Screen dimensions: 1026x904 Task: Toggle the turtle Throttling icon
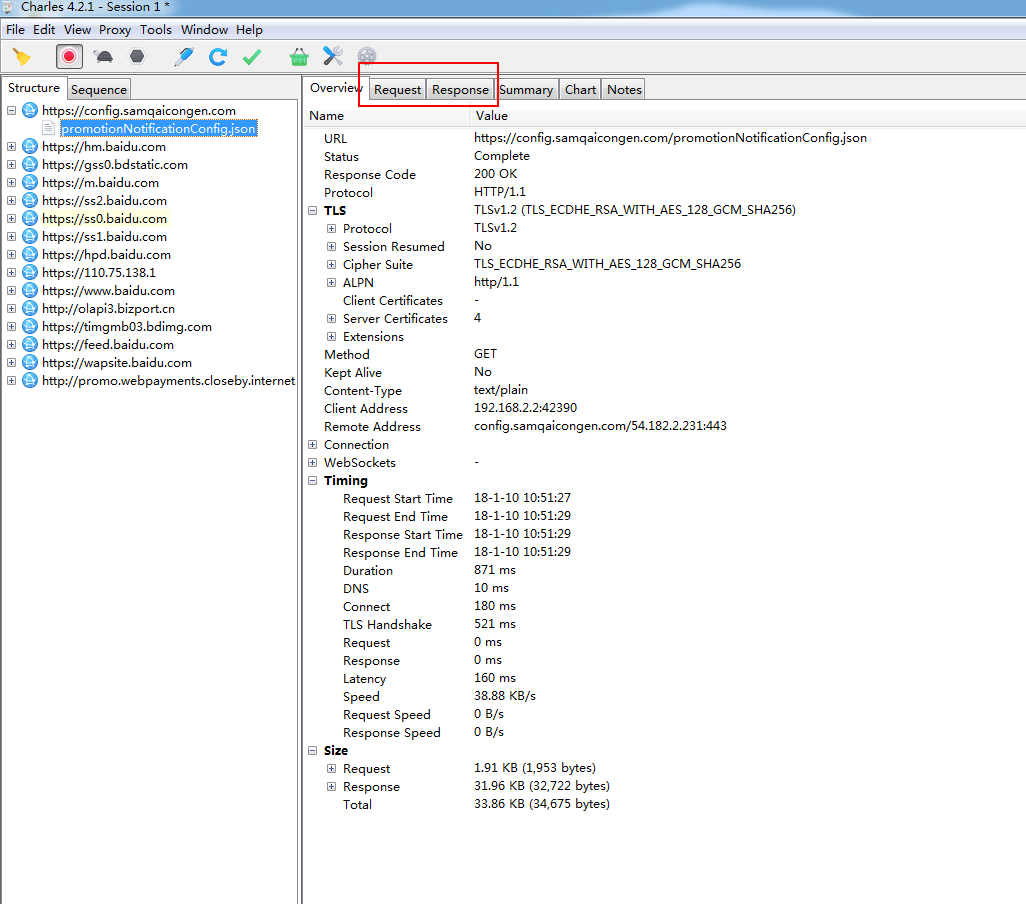(x=103, y=57)
